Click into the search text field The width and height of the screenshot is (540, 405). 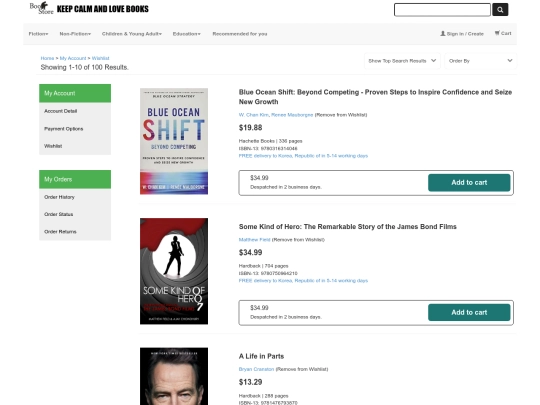pos(442,10)
